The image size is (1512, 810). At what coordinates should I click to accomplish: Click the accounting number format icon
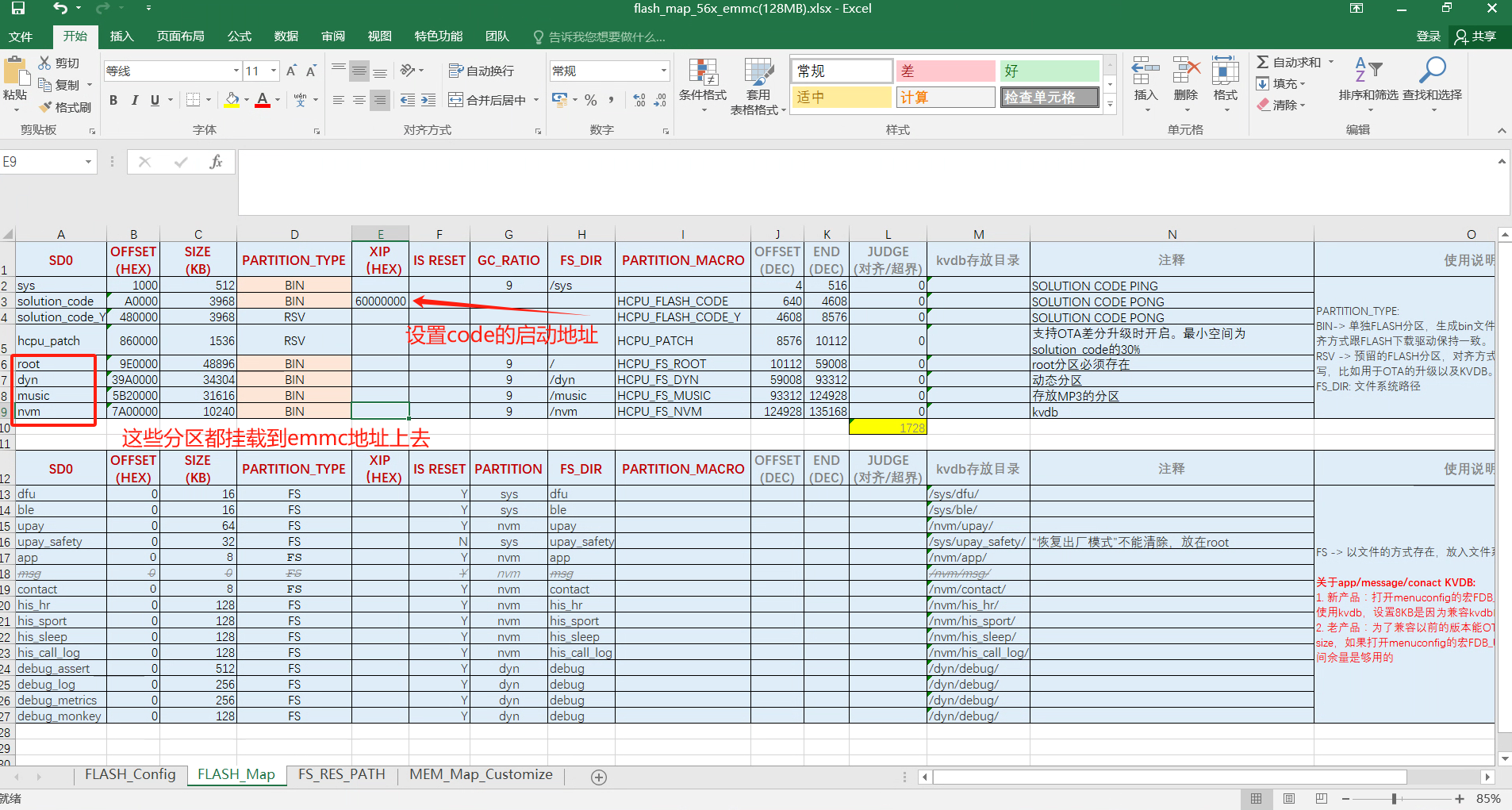click(560, 100)
